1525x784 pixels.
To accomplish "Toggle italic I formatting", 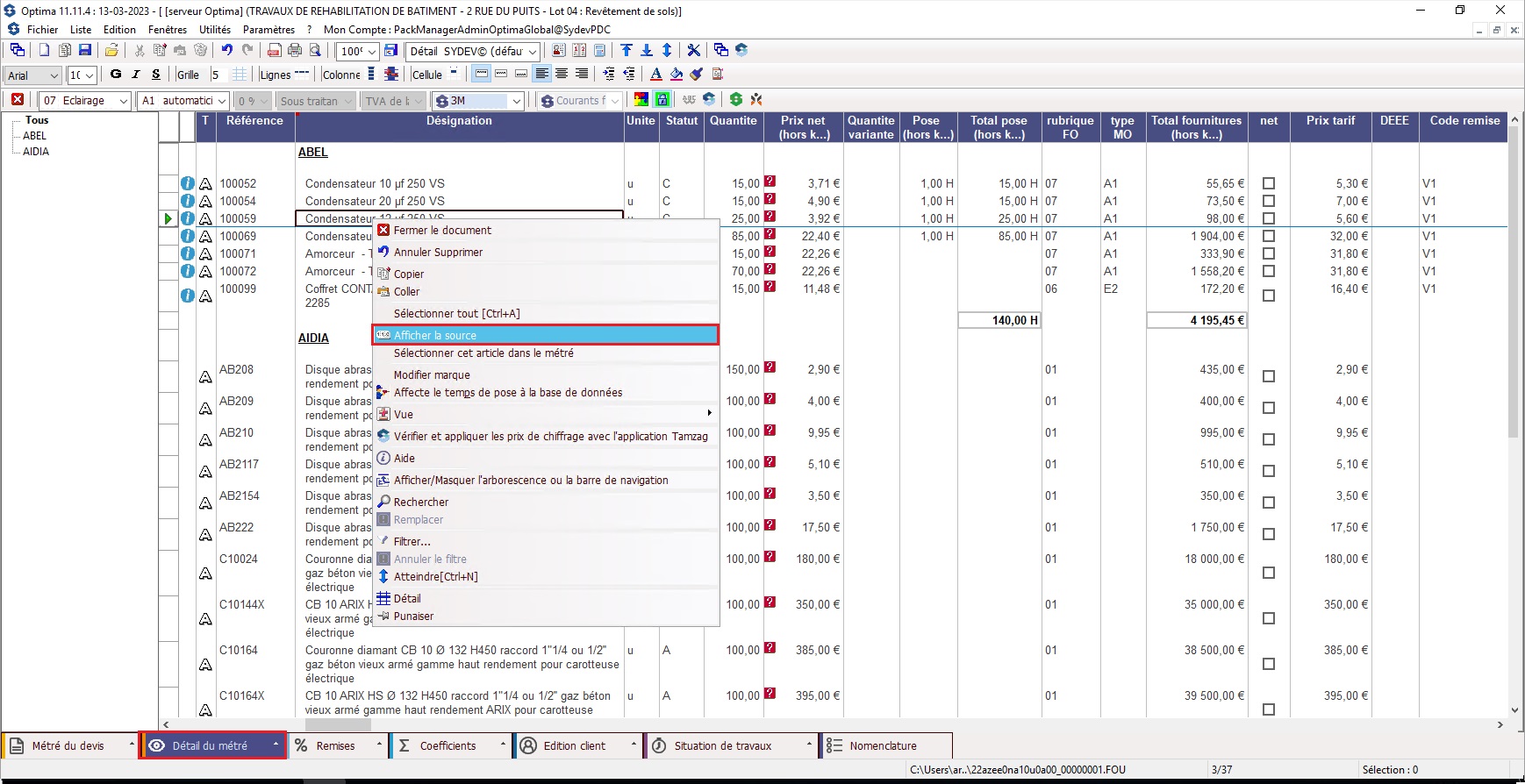I will tap(136, 75).
